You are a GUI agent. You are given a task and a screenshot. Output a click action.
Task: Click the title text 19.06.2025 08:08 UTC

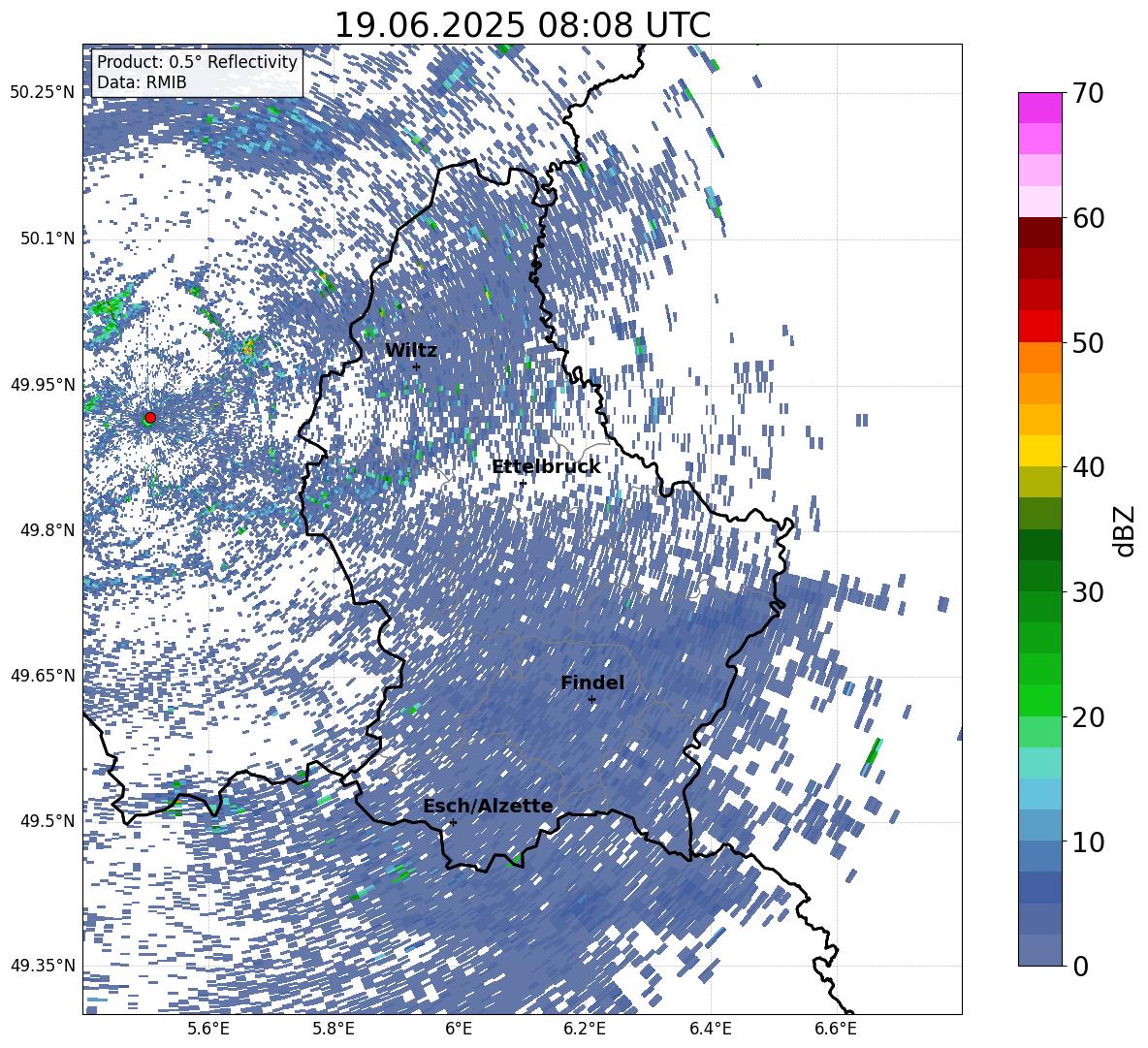[x=523, y=25]
